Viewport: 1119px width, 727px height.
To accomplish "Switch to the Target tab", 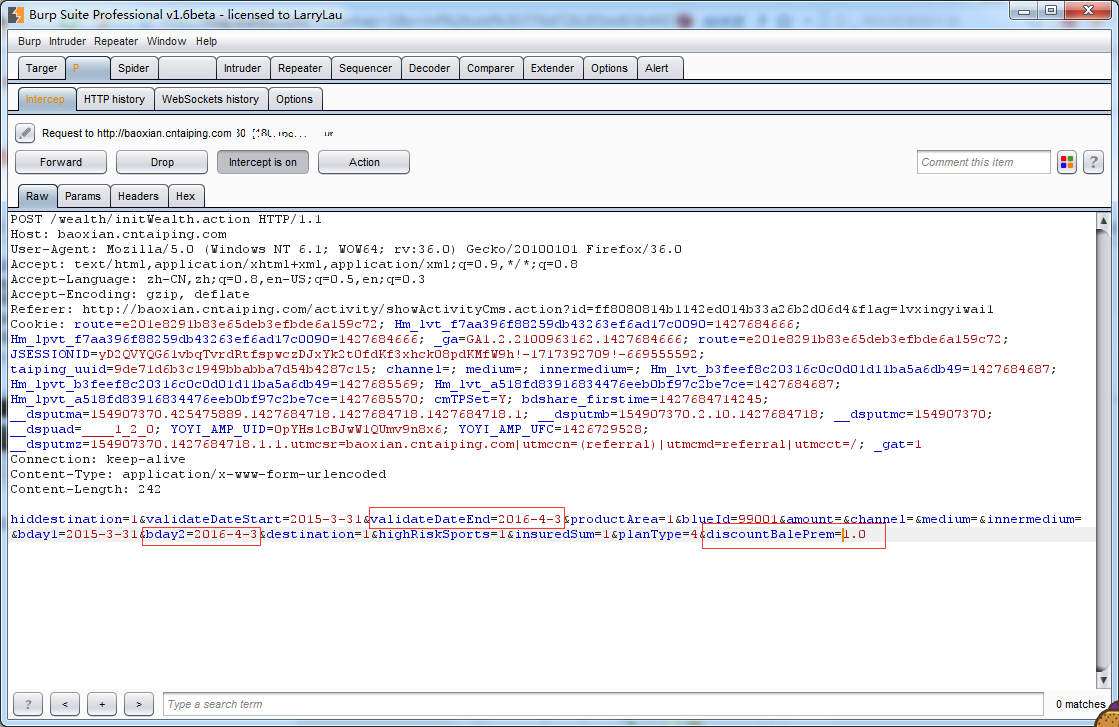I will tap(41, 68).
